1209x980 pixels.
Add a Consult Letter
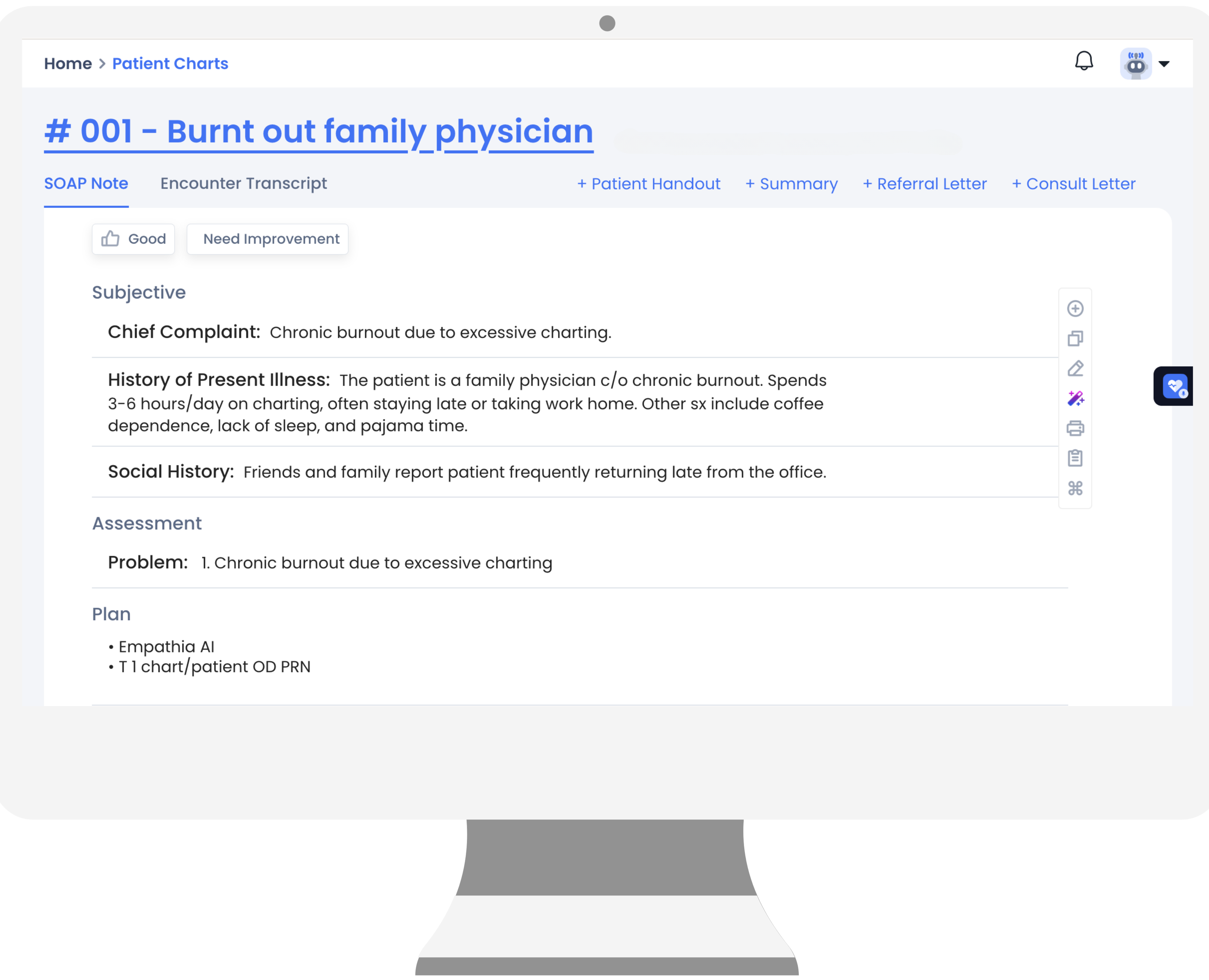coord(1073,184)
